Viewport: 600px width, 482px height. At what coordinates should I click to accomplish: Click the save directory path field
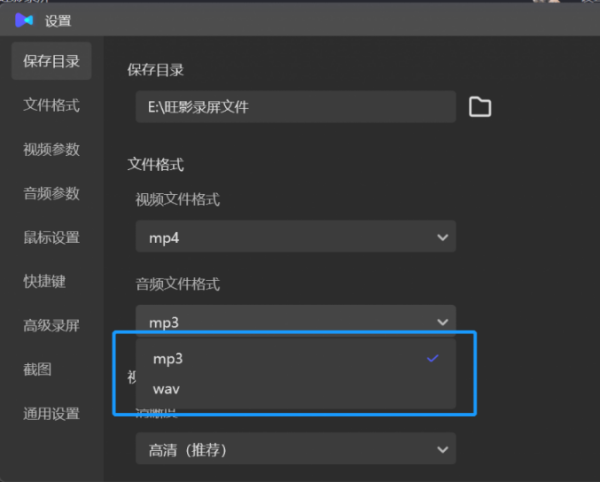[295, 107]
